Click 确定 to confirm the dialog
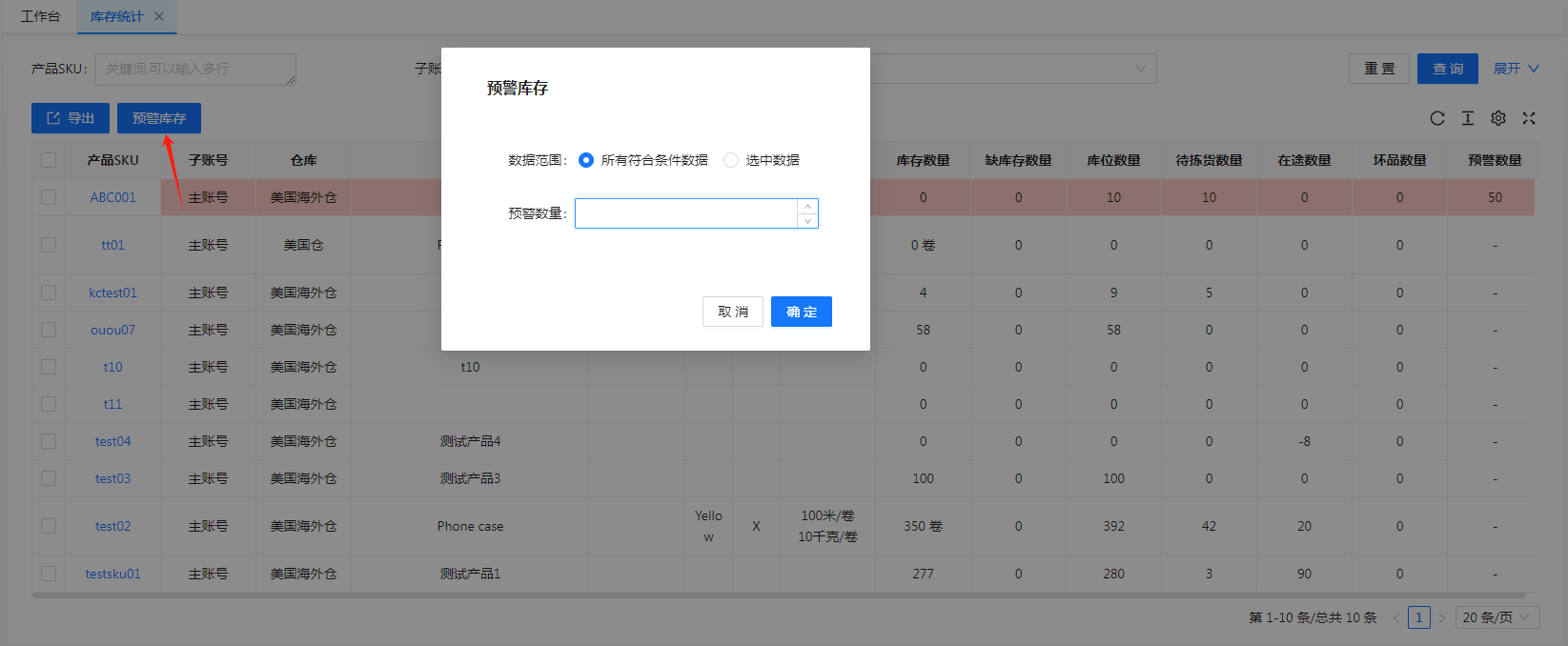 (x=801, y=312)
